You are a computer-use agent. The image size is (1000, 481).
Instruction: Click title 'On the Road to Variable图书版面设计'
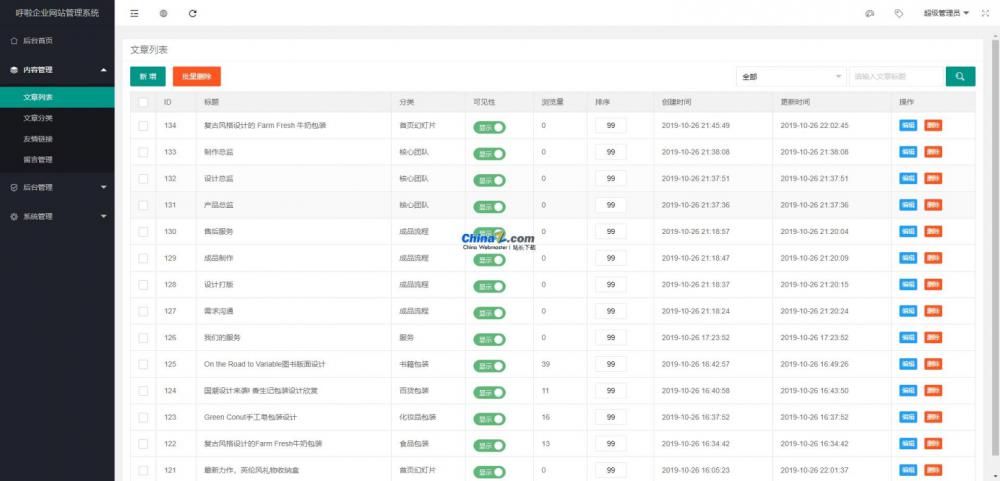pyautogui.click(x=265, y=364)
